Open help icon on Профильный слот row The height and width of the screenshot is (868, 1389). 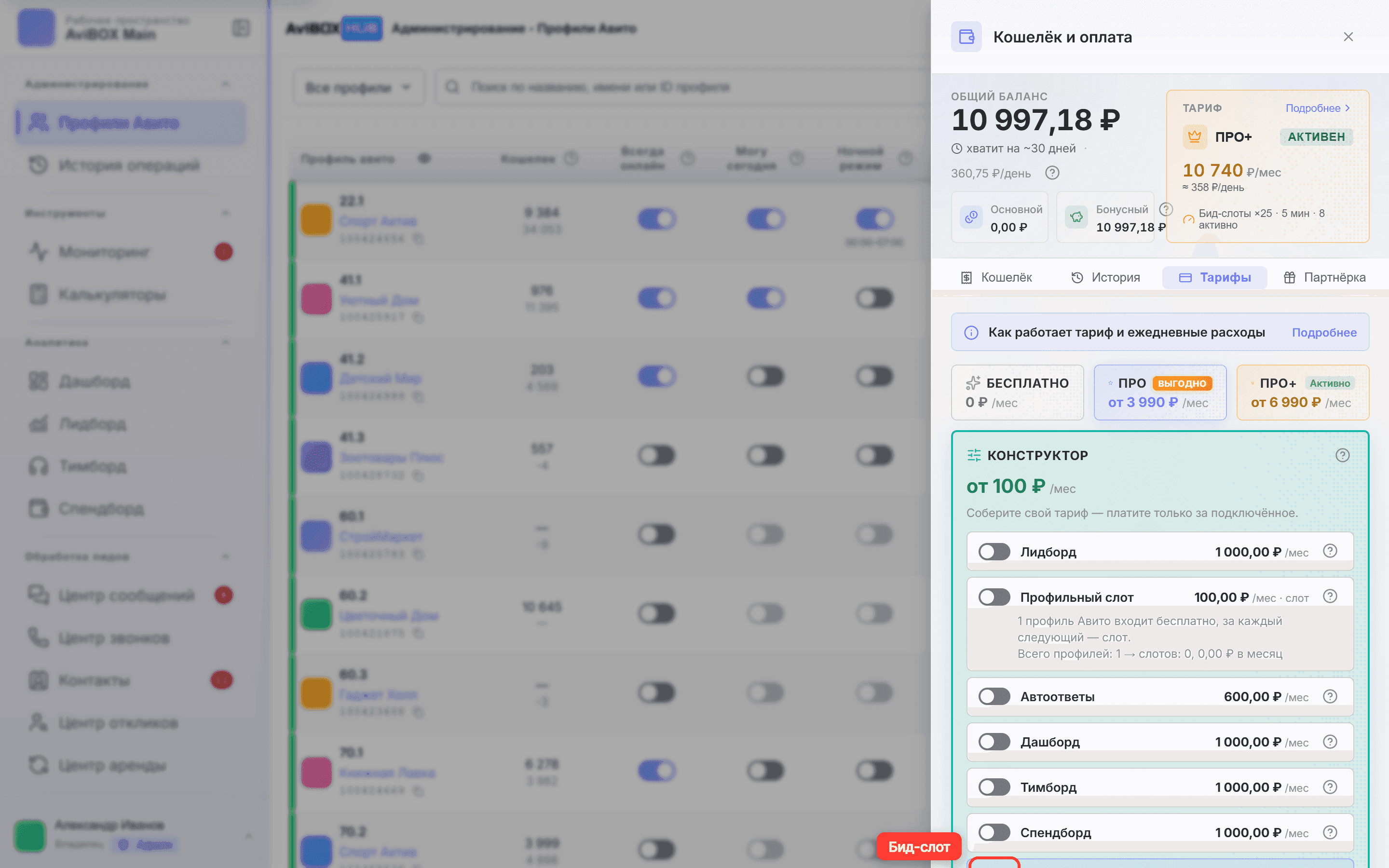[x=1330, y=597]
